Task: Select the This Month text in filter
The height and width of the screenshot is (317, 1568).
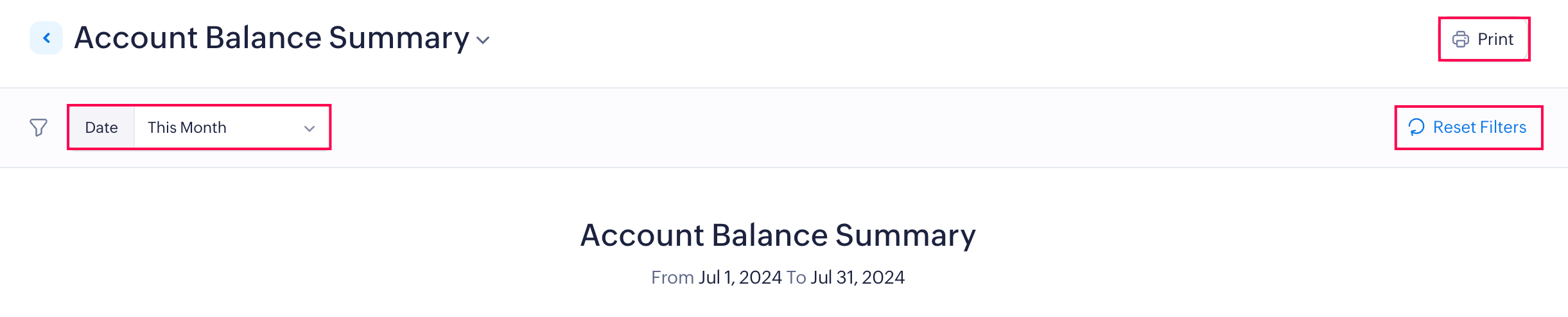Action: point(187,127)
